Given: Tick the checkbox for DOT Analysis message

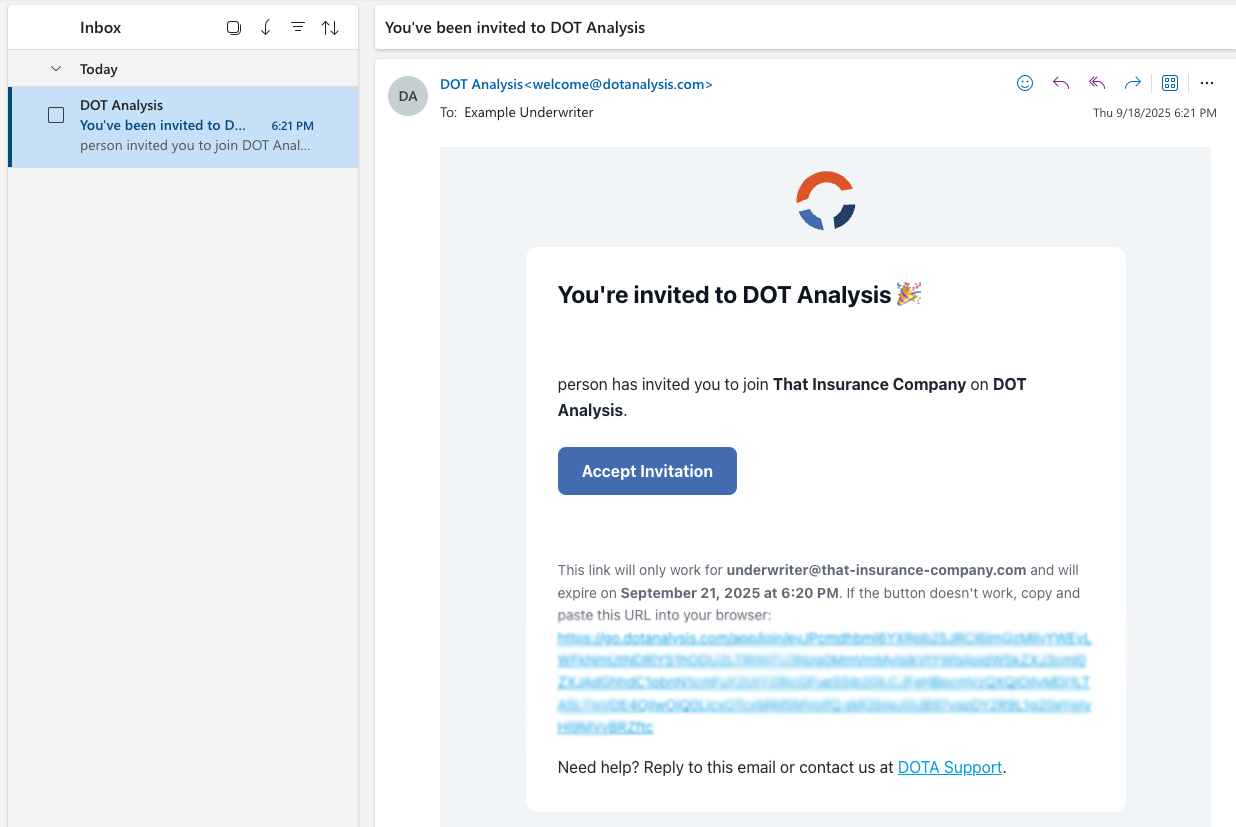Looking at the screenshot, I should click(x=56, y=115).
